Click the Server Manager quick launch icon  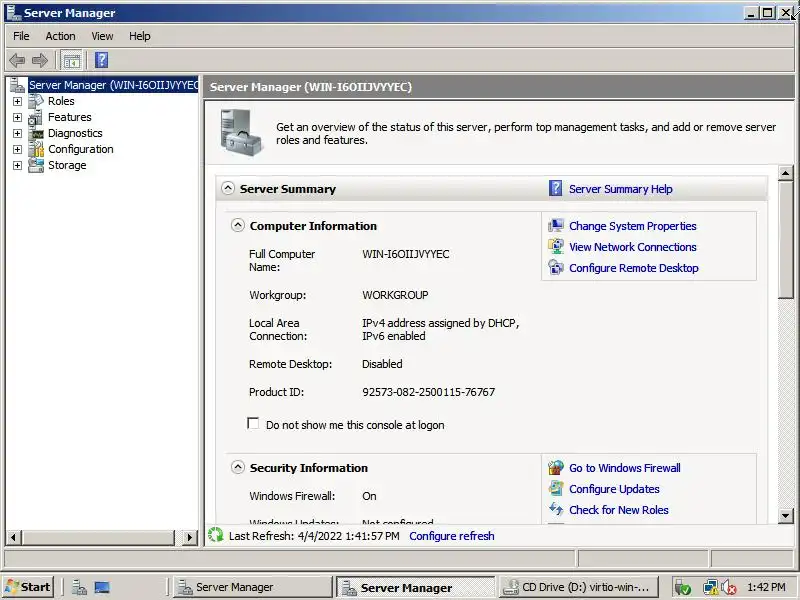79,587
